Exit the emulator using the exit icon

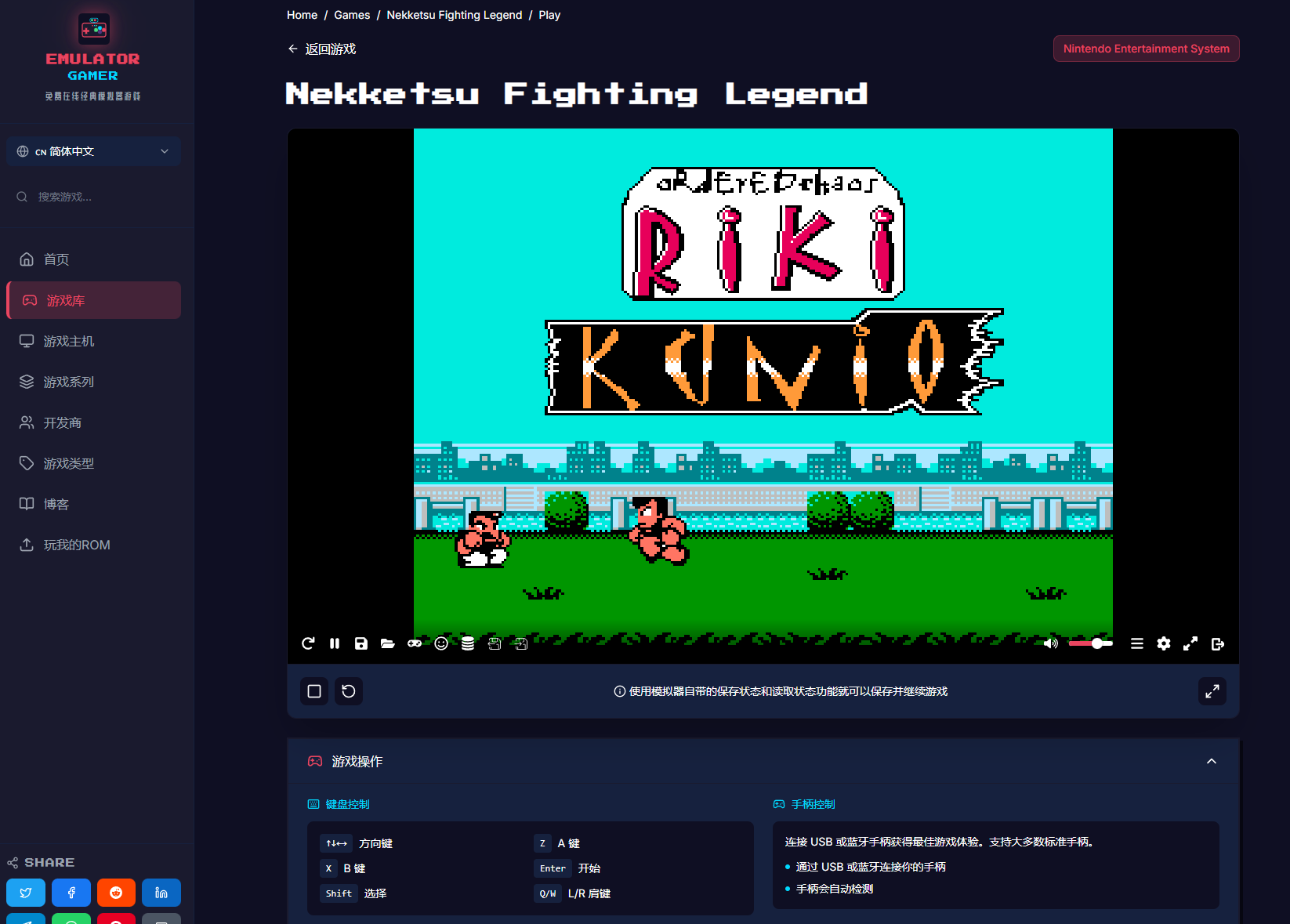click(x=1217, y=643)
